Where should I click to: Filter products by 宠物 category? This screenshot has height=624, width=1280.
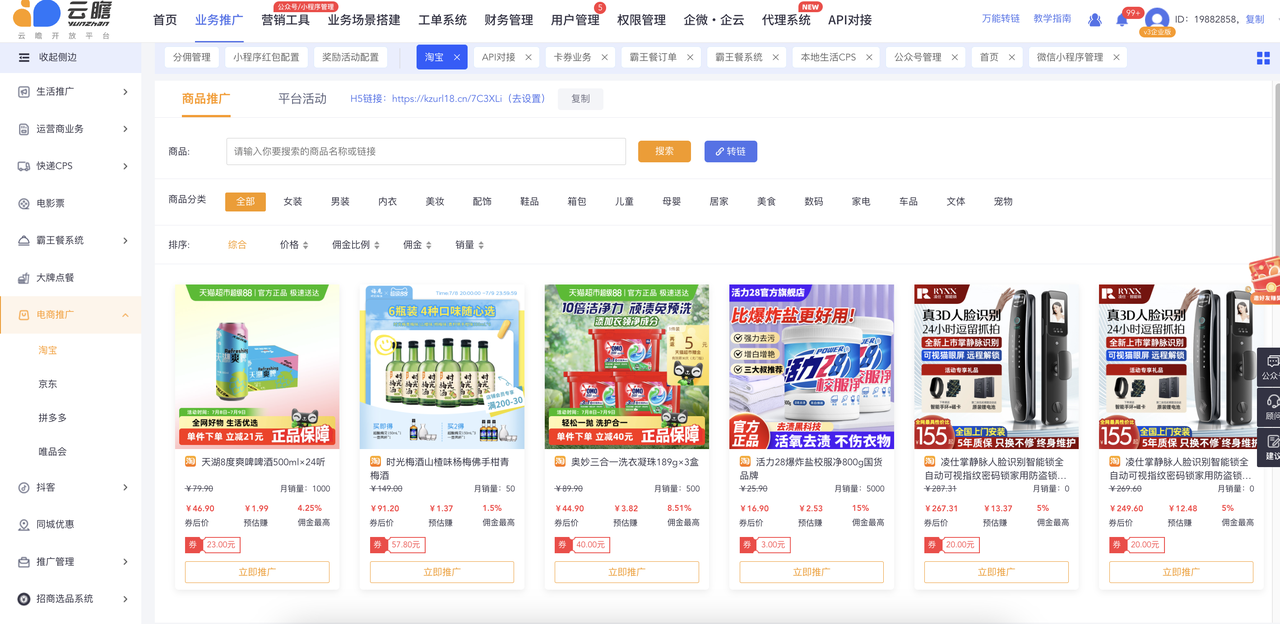click(x=1003, y=201)
